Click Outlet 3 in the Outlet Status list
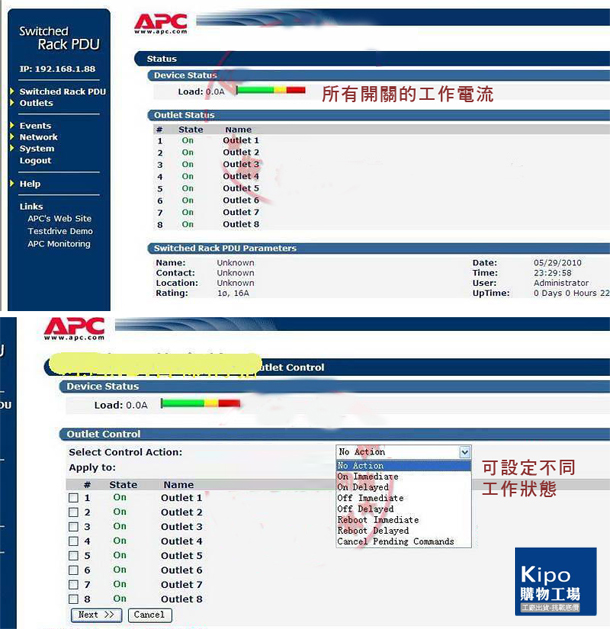This screenshot has width=610, height=629. [x=241, y=165]
